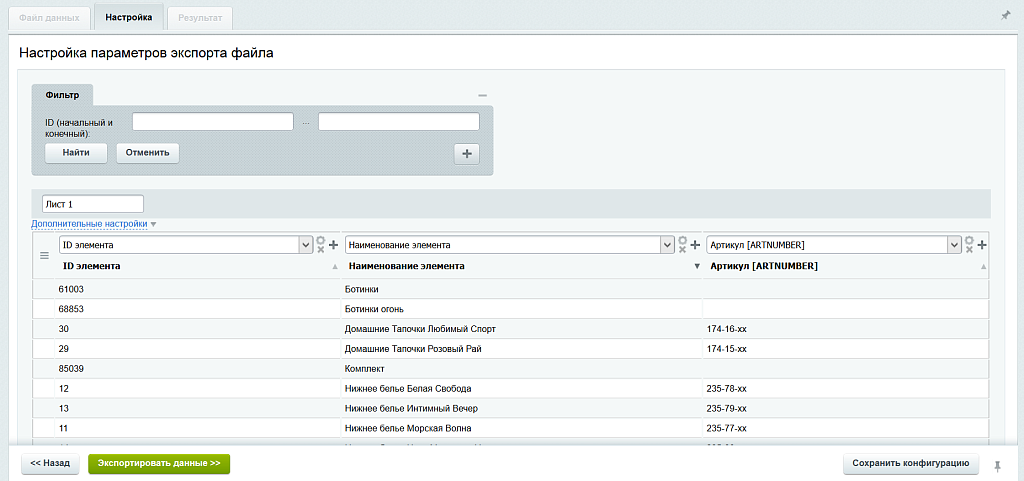Screen dimensions: 1024x481
Task: Add a filter field with the plus button
Action: coord(467,153)
